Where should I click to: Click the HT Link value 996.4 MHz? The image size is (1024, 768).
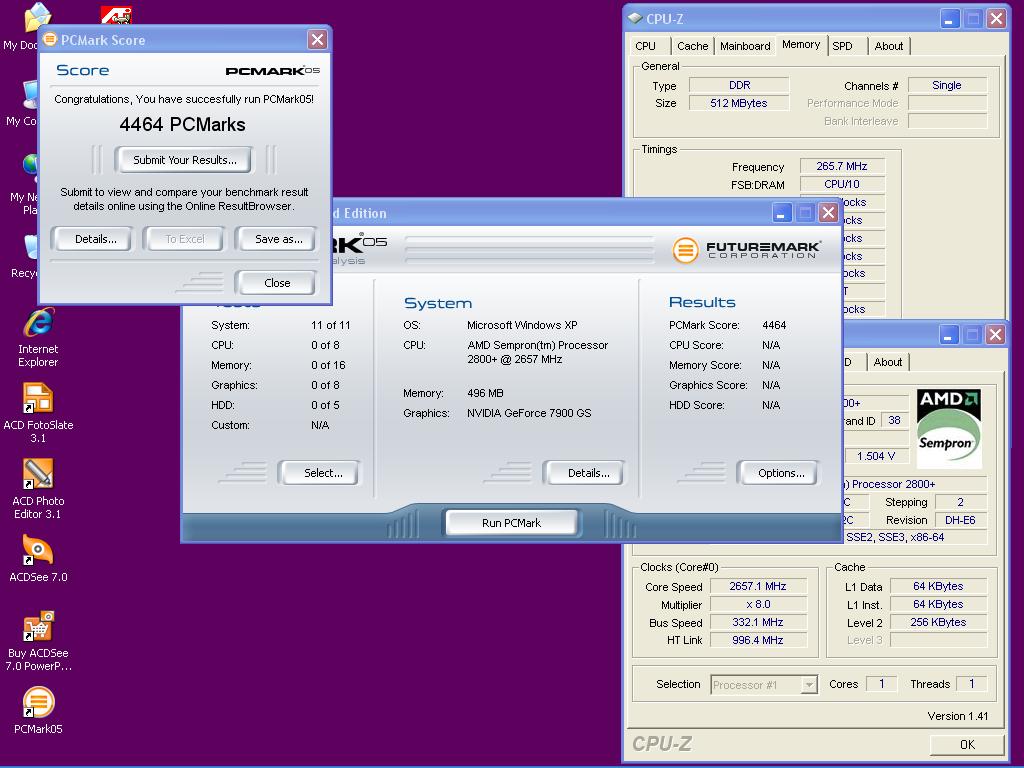point(758,640)
